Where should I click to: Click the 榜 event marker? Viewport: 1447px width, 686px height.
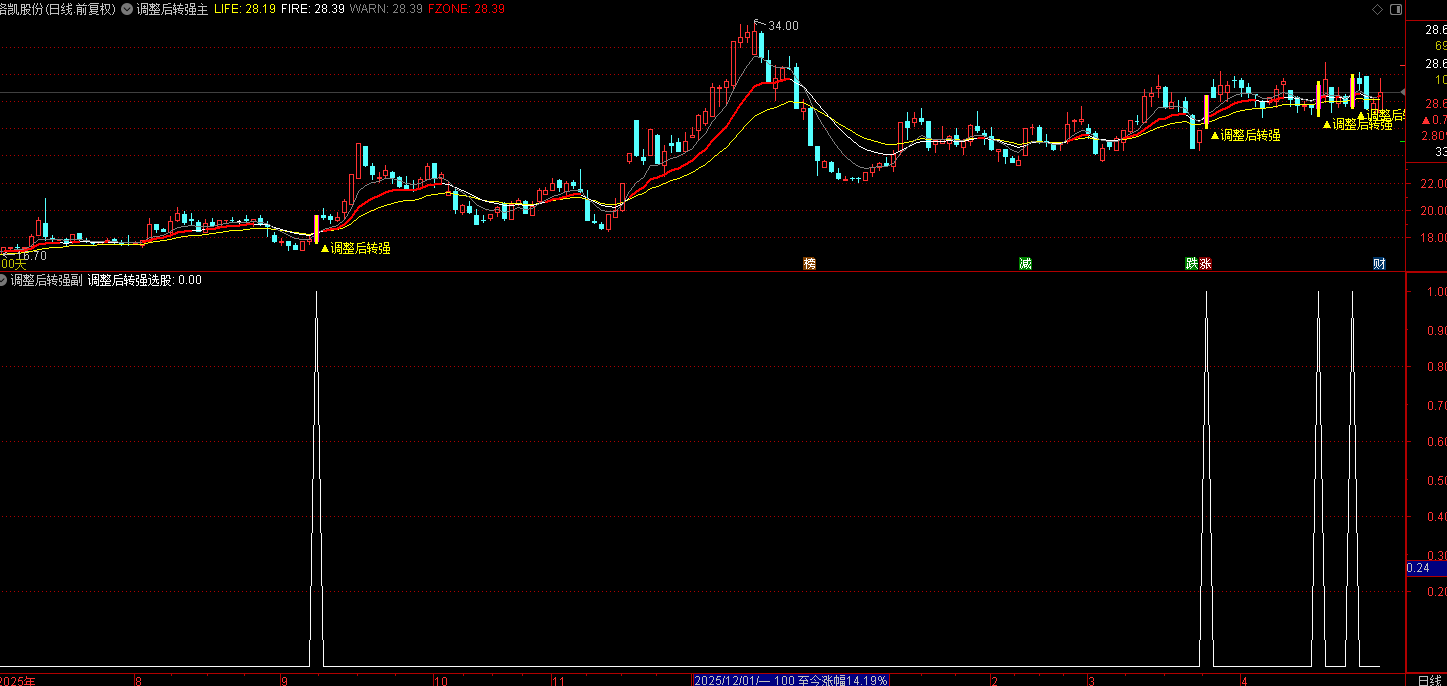809,264
